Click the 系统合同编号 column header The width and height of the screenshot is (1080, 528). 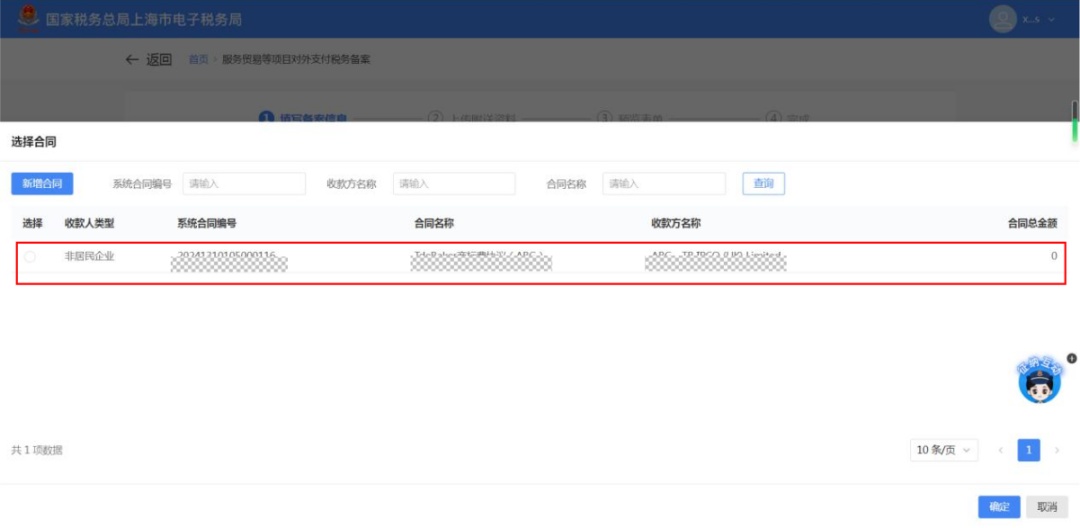coord(207,224)
